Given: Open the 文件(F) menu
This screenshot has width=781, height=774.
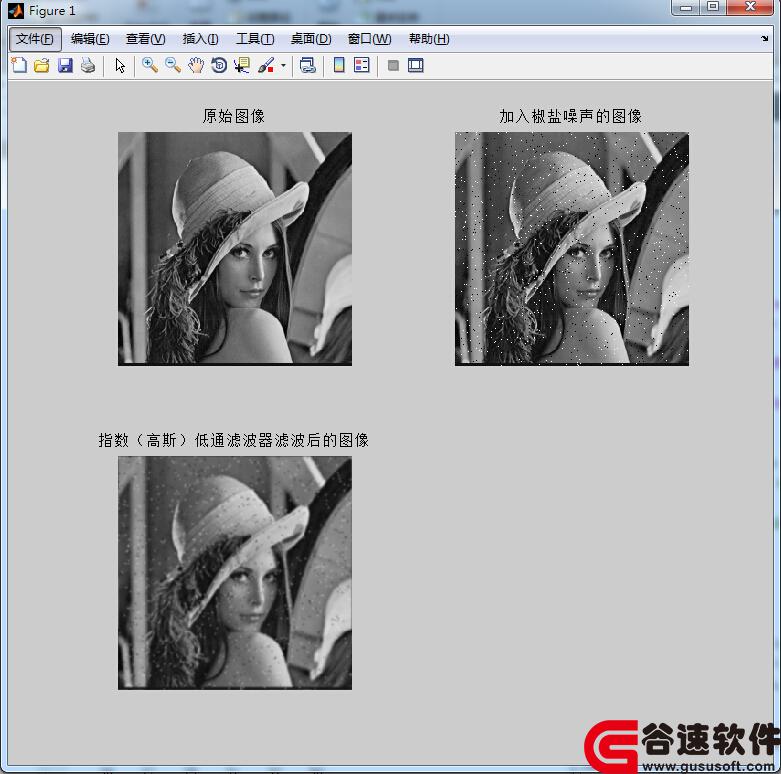Looking at the screenshot, I should point(35,39).
